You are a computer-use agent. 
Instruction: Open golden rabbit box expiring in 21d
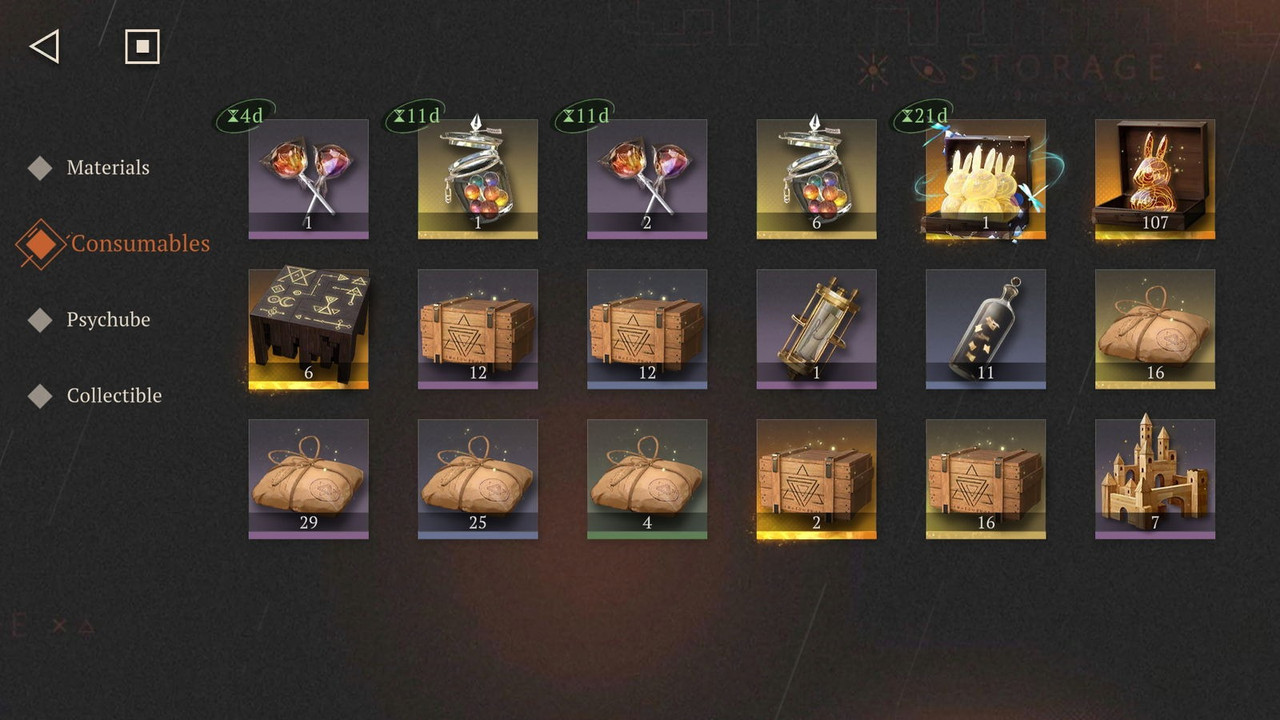pyautogui.click(x=986, y=179)
